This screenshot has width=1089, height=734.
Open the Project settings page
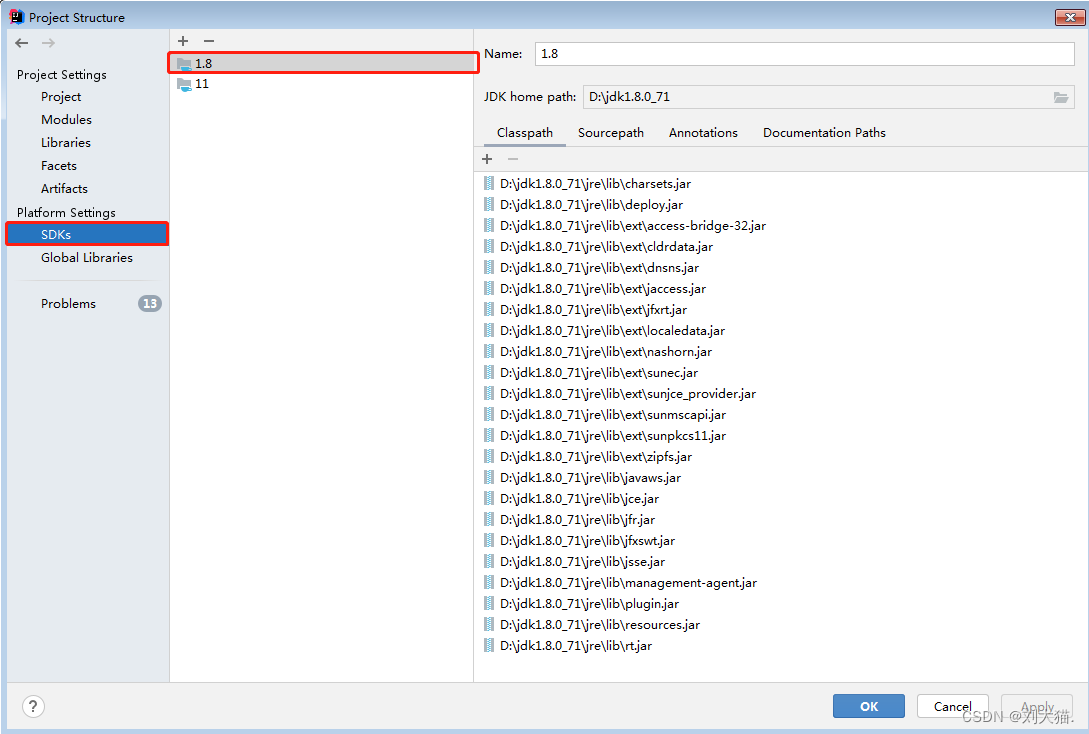[x=61, y=97]
